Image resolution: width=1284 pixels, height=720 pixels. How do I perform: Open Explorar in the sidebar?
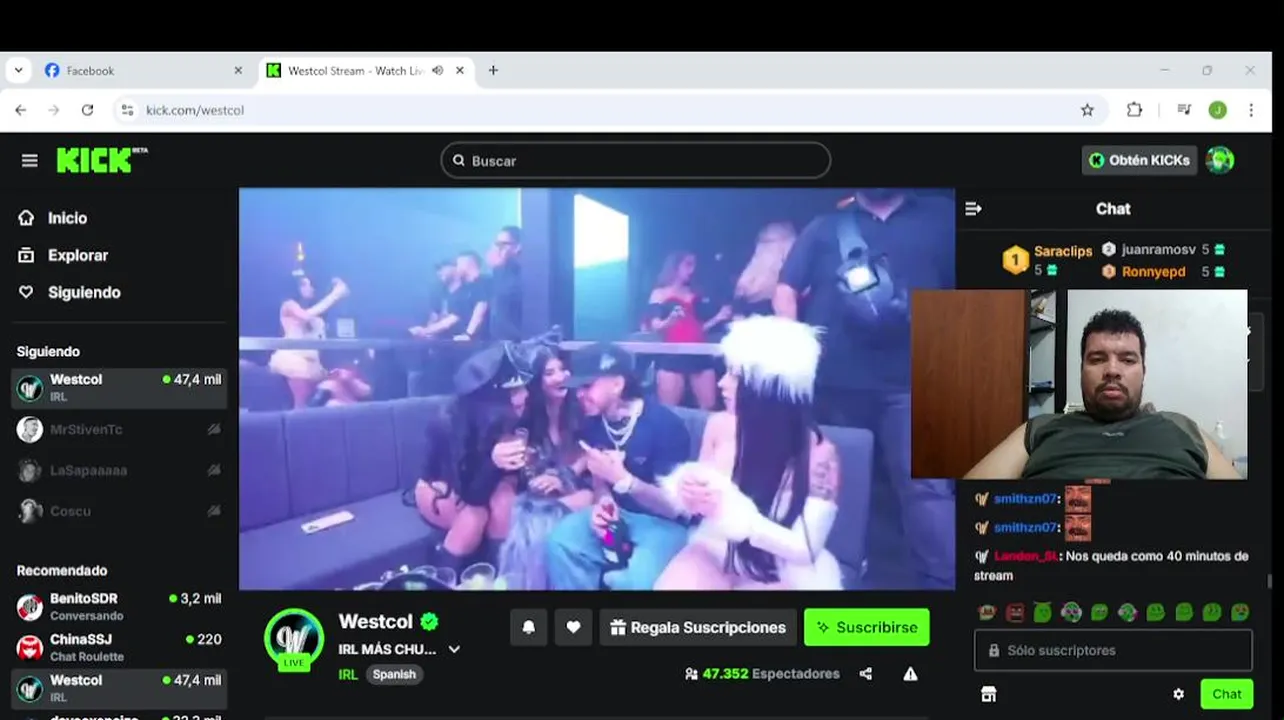(63, 255)
